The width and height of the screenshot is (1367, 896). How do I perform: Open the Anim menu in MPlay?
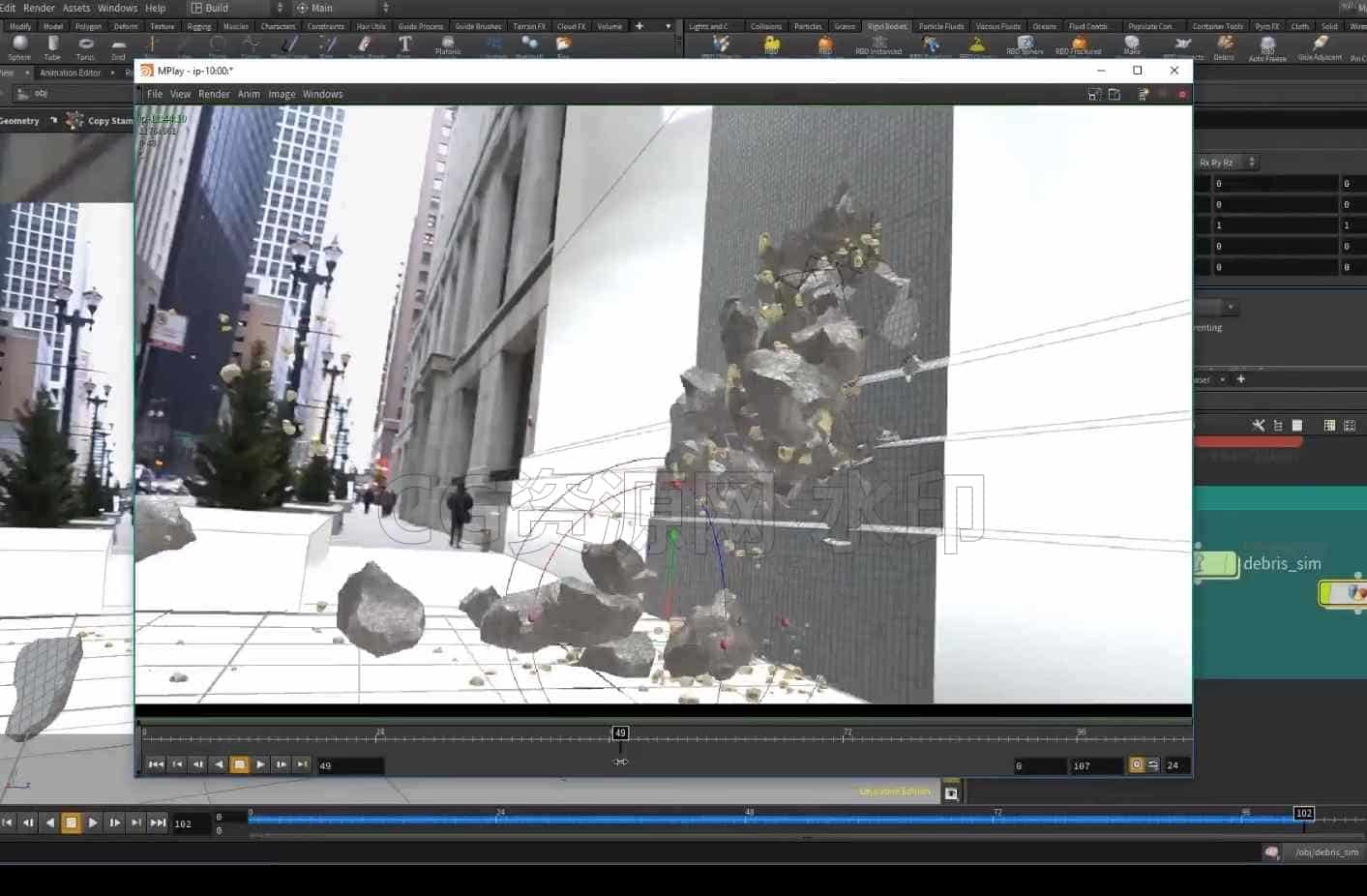[x=249, y=94]
